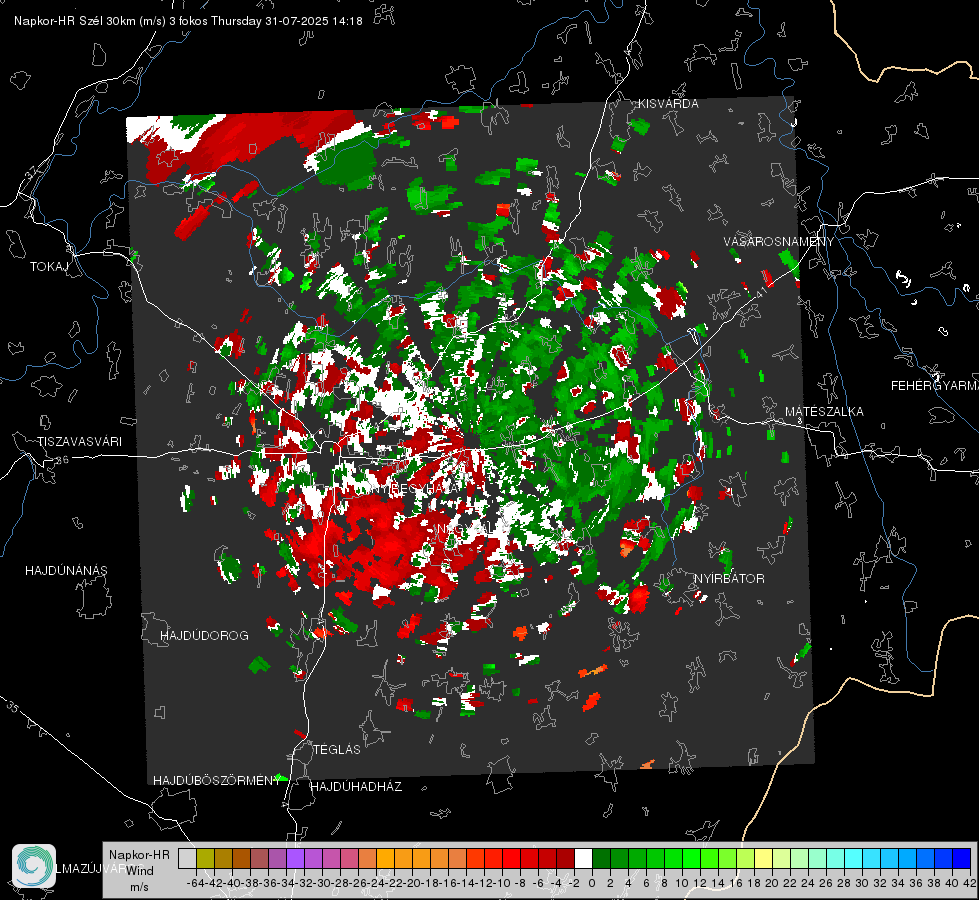Select the HAJDÚBÖSZÖRMÉNY city label
This screenshot has height=900, width=979.
pyautogui.click(x=217, y=781)
